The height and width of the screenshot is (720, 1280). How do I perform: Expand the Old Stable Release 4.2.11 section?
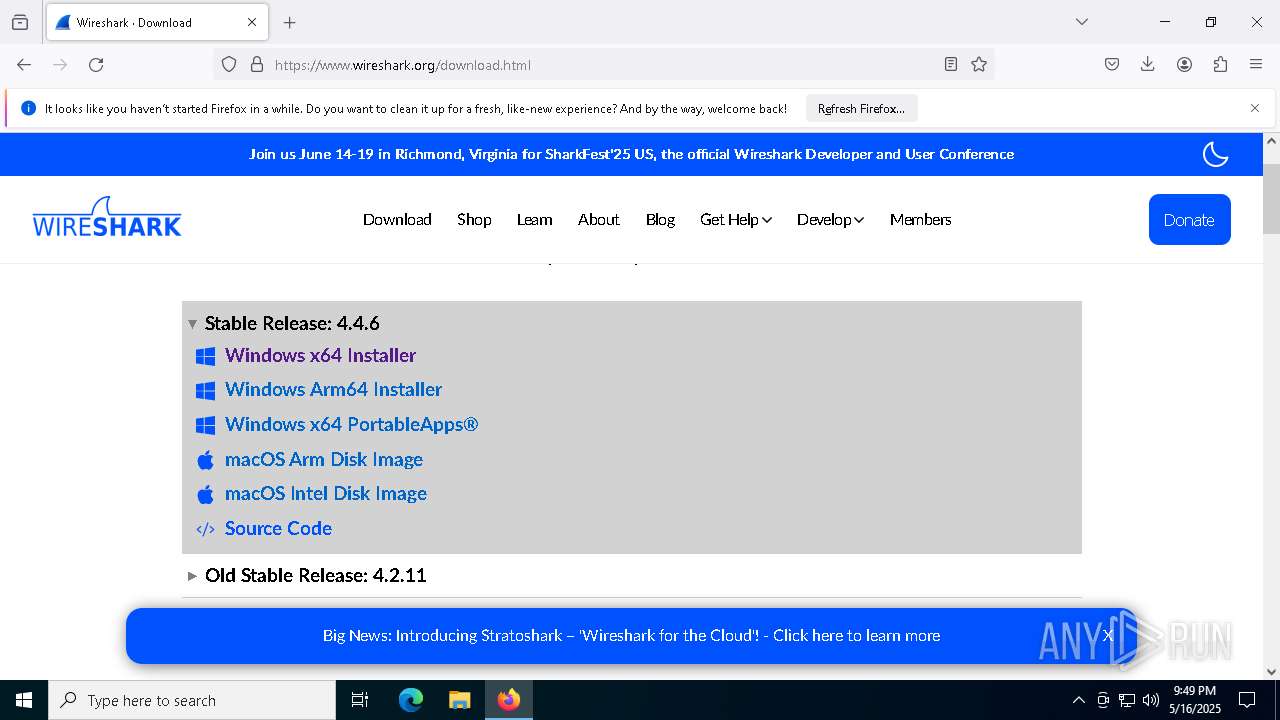(x=193, y=576)
